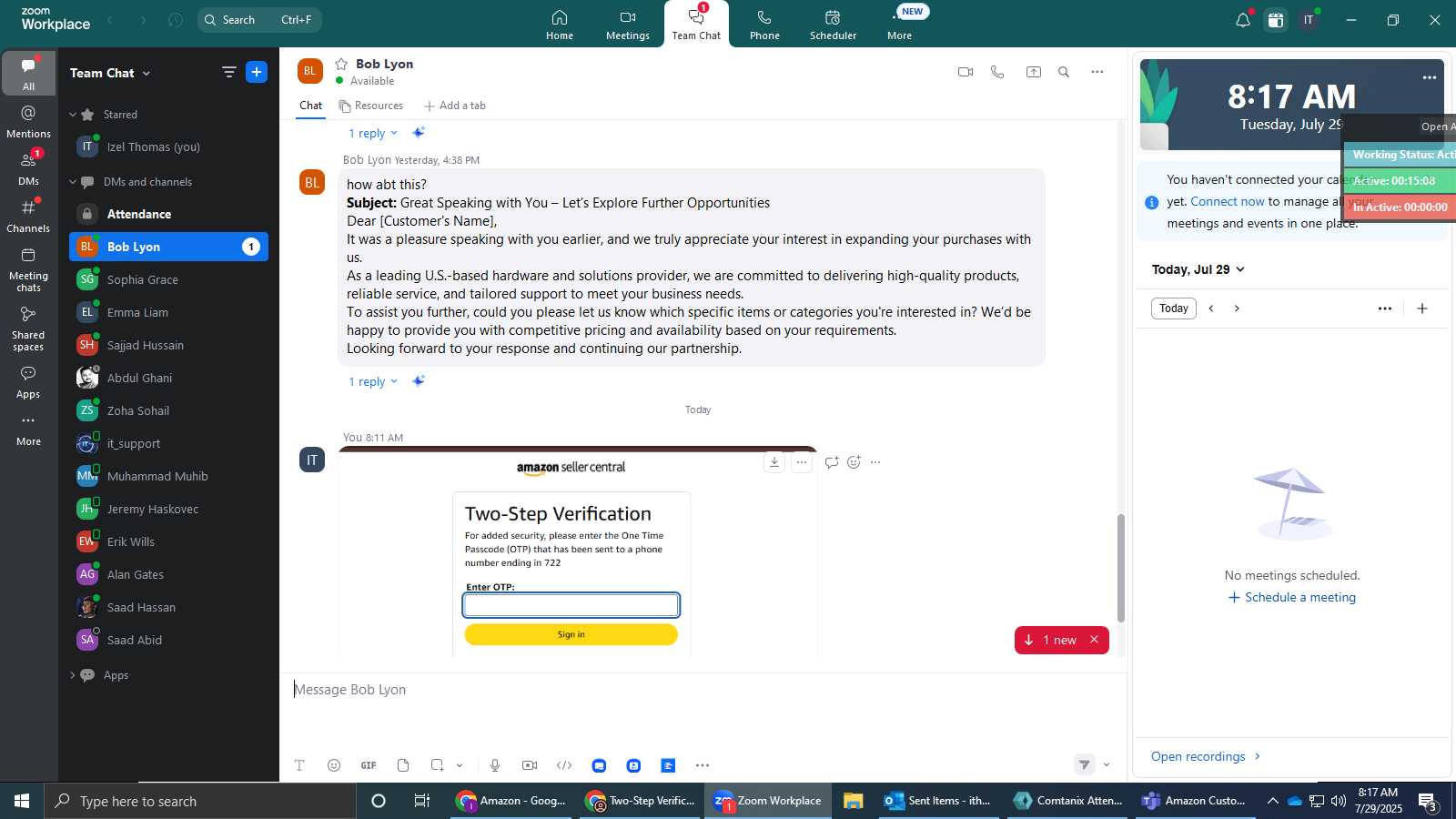Image resolution: width=1456 pixels, height=819 pixels.
Task: Open Meeting chats in left sidebar
Action: coord(28,269)
